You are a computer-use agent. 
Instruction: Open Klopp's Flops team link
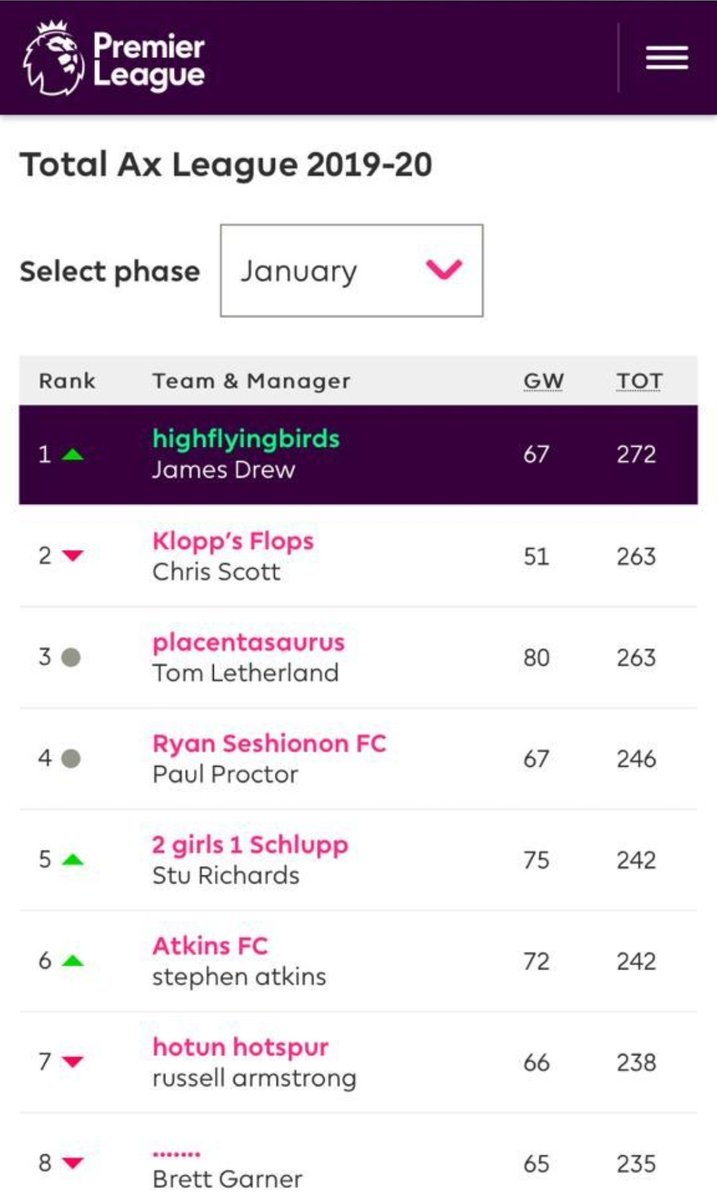pos(233,541)
